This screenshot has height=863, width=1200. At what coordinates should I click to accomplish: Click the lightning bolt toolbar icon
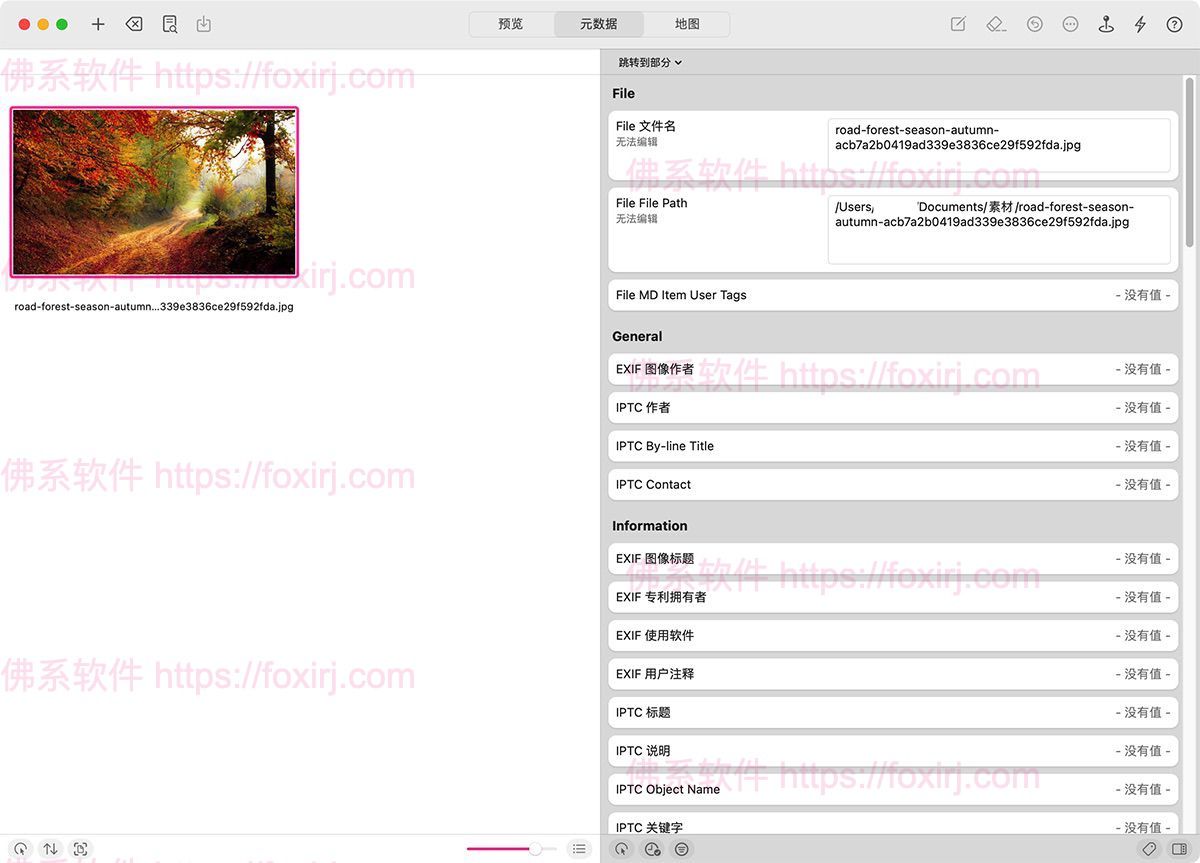coord(1140,24)
